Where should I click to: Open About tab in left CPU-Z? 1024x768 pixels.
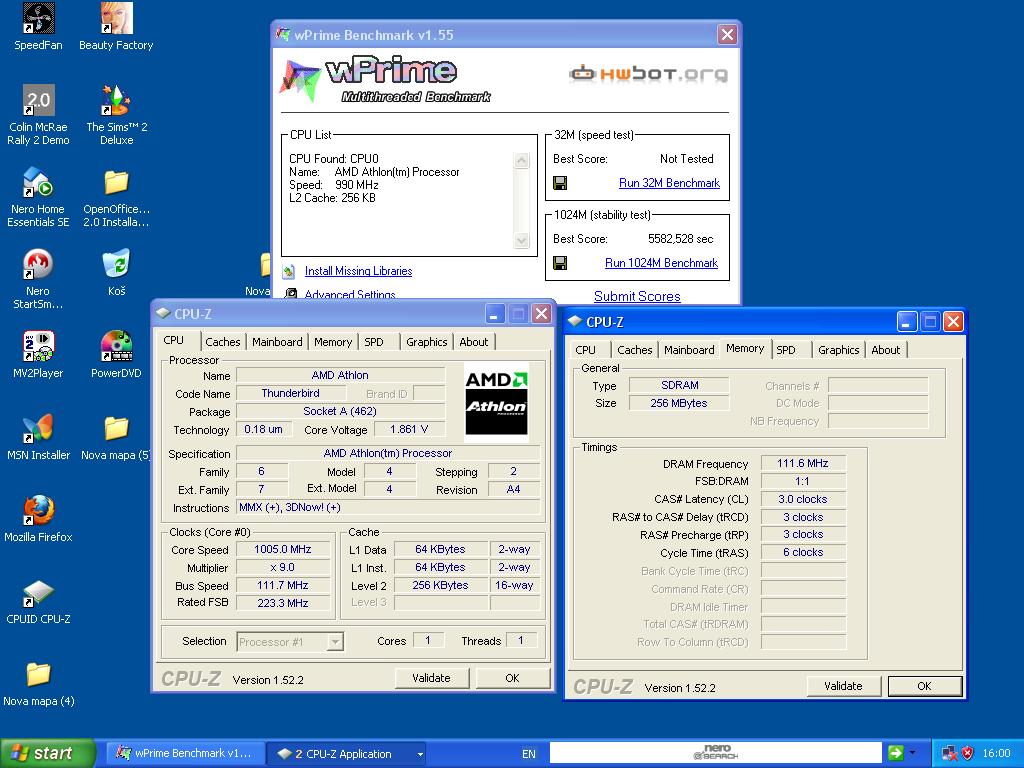coord(473,342)
